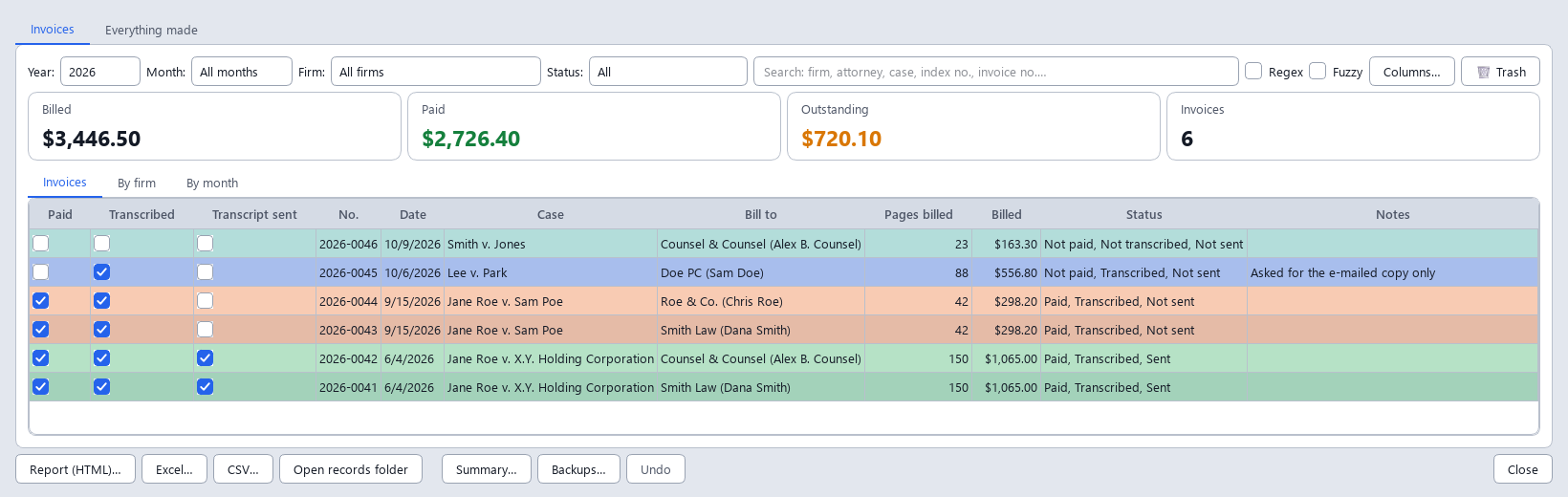Click the Billed $3,446.50 total
The height and width of the screenshot is (497, 1568).
214,126
